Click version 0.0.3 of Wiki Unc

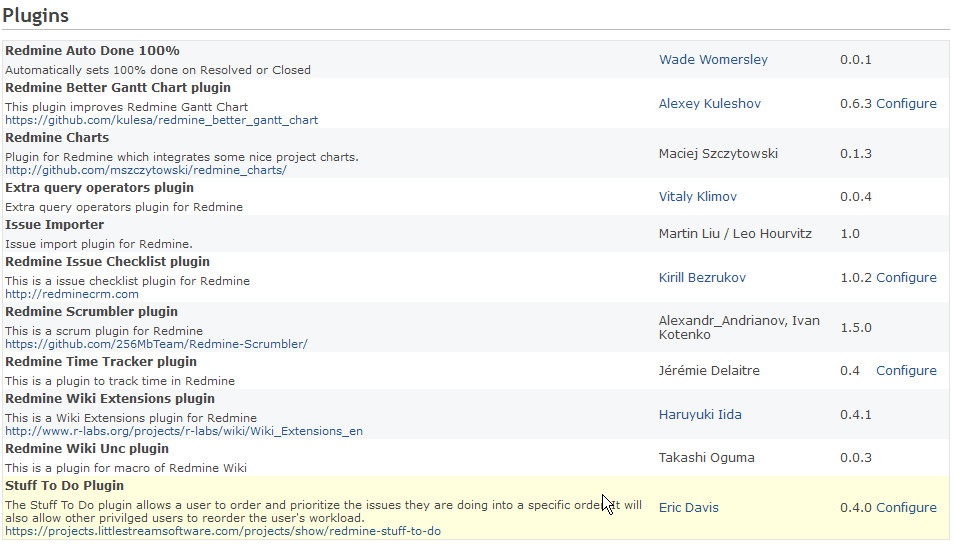(x=855, y=457)
